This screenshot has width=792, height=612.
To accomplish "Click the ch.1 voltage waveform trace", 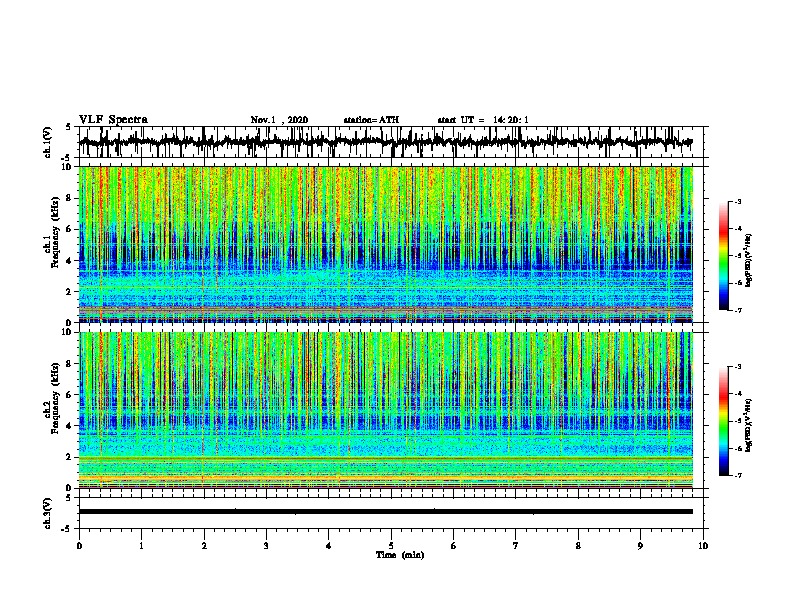I will coord(386,142).
